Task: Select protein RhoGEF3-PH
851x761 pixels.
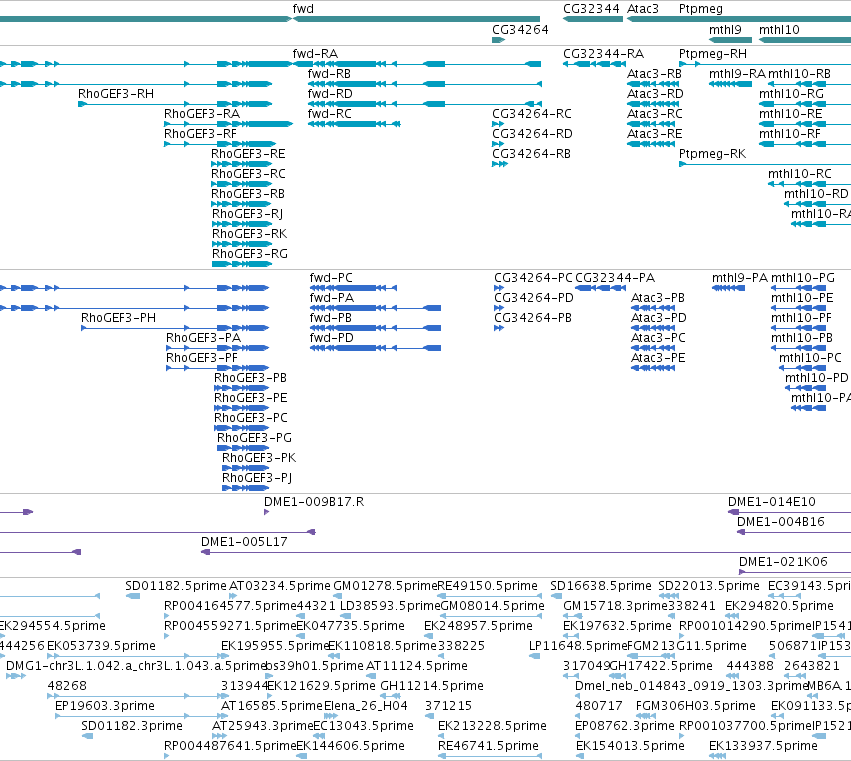Action: click(x=175, y=328)
